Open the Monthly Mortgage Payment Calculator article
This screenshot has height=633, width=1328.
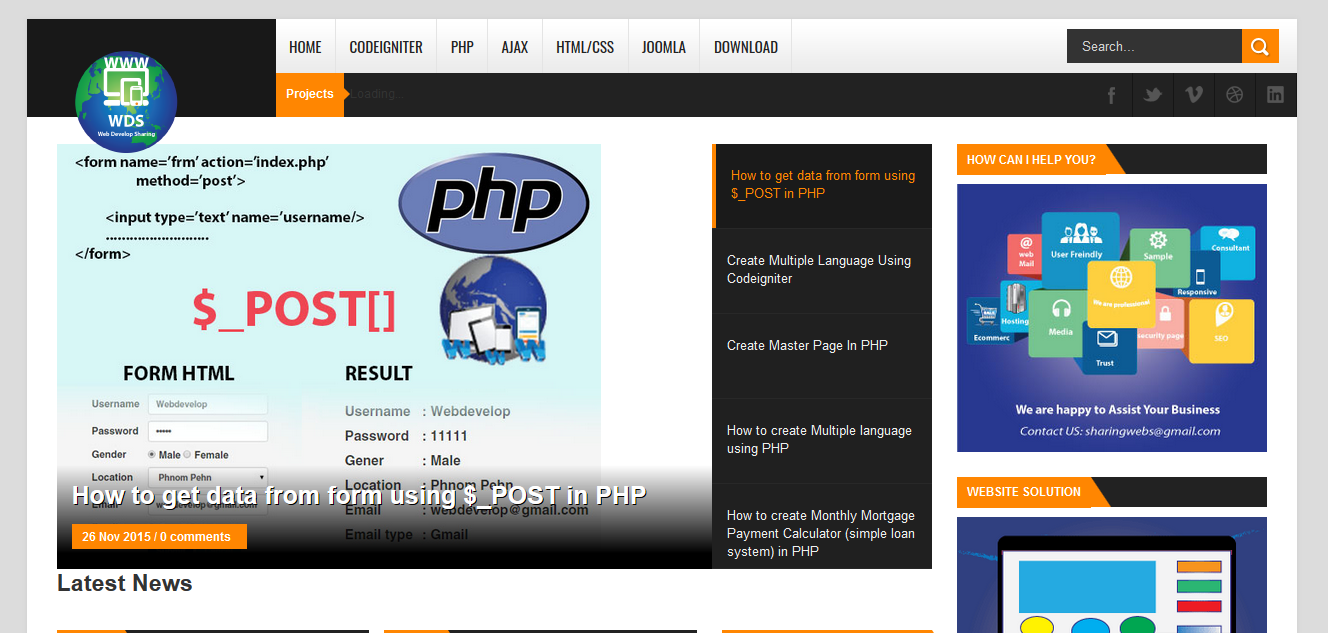[821, 533]
